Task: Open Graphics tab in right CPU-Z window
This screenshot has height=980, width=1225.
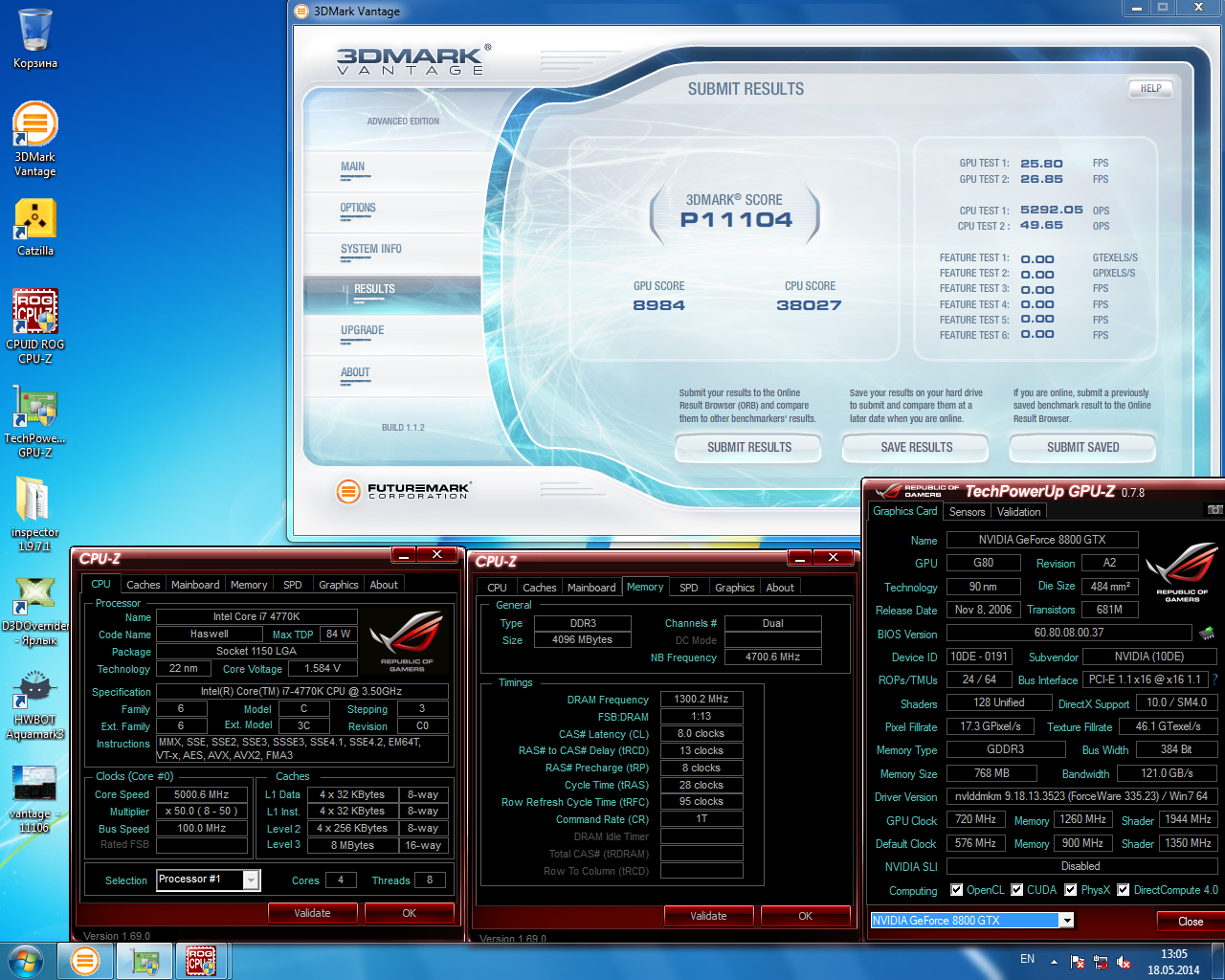Action: coord(735,588)
